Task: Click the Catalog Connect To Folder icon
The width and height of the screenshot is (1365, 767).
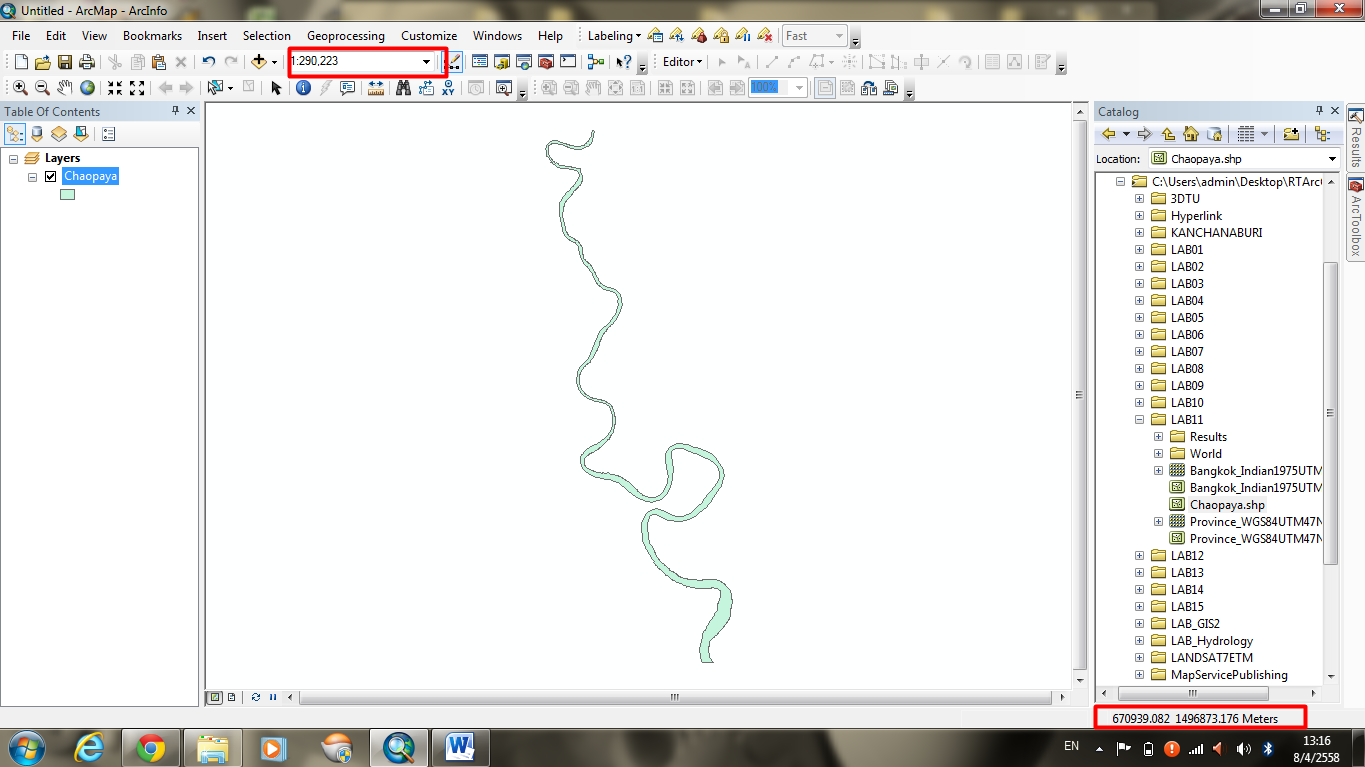Action: click(1291, 134)
